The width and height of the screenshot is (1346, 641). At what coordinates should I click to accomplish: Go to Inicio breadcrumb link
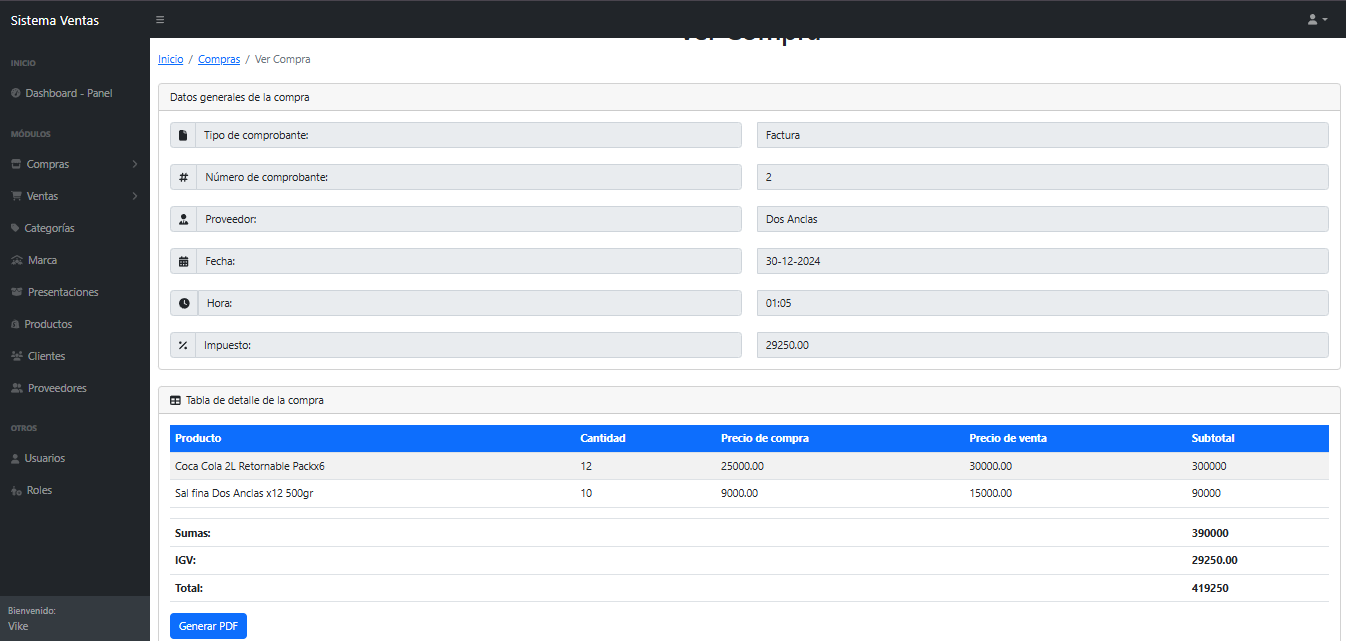(x=171, y=59)
